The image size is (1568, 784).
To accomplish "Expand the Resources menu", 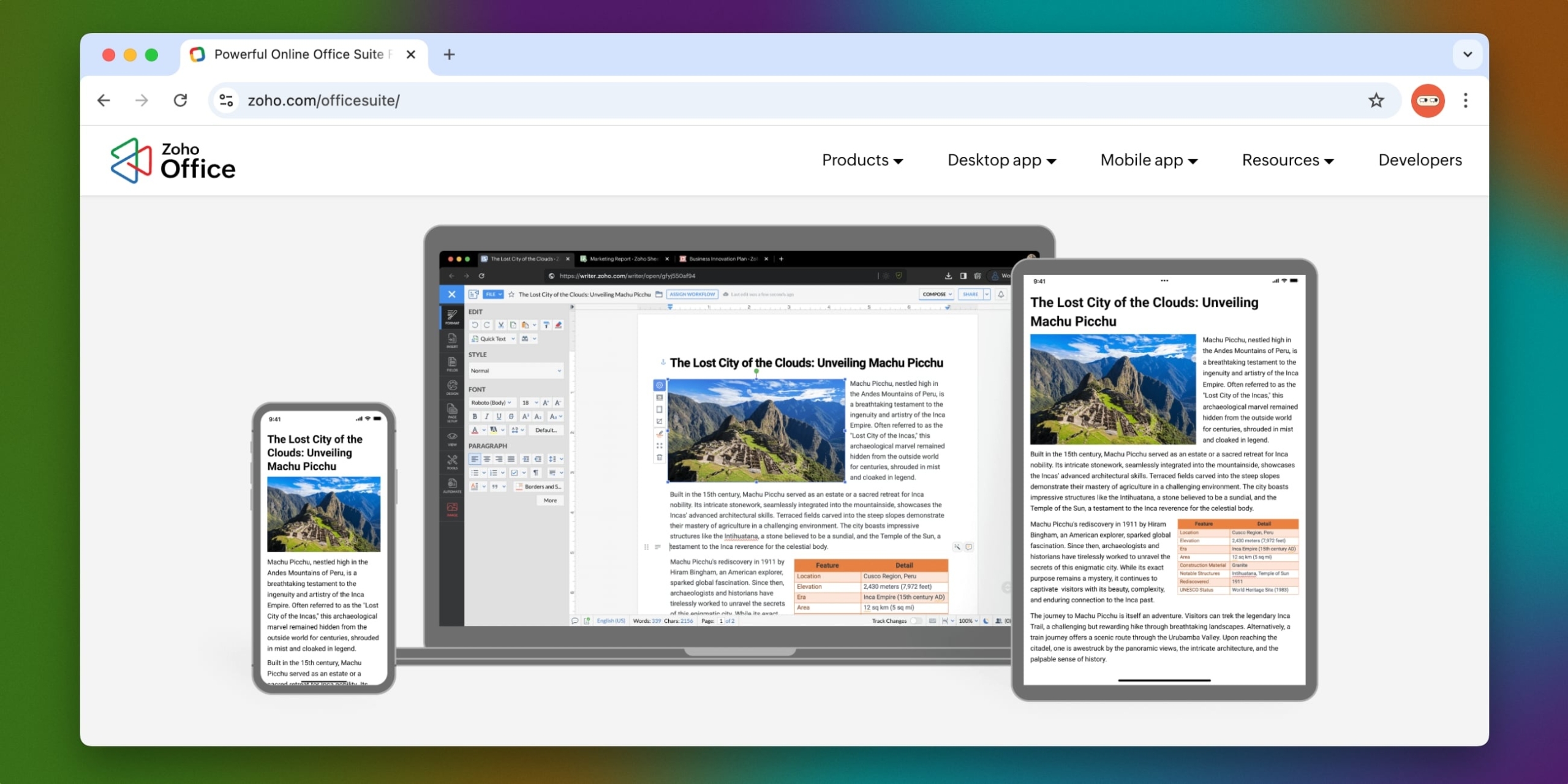I will click(x=1287, y=160).
